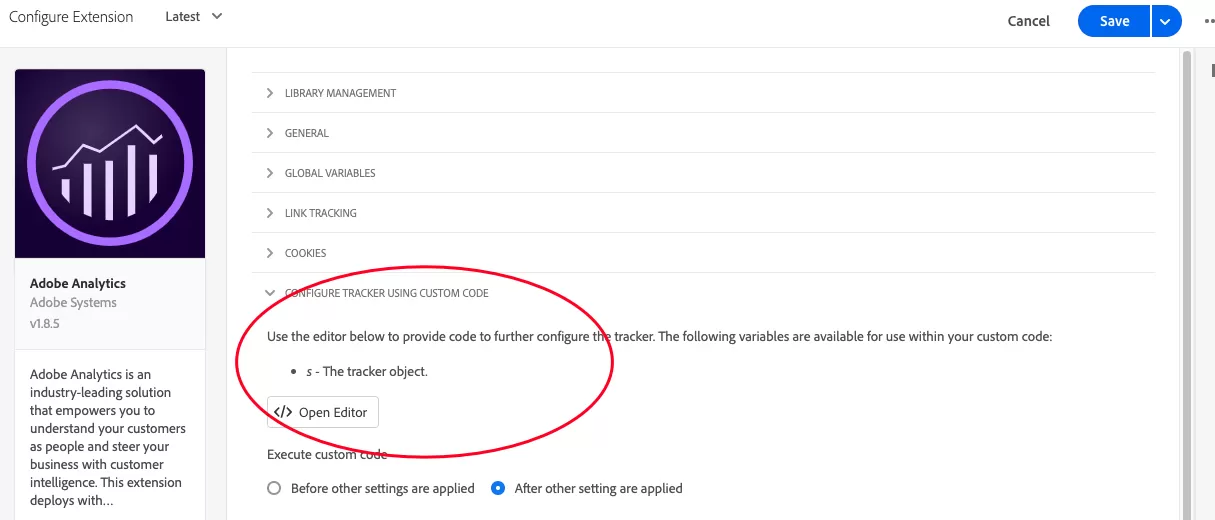Click the code brackets icon in Open Editor
This screenshot has height=520, width=1215.
click(x=283, y=412)
